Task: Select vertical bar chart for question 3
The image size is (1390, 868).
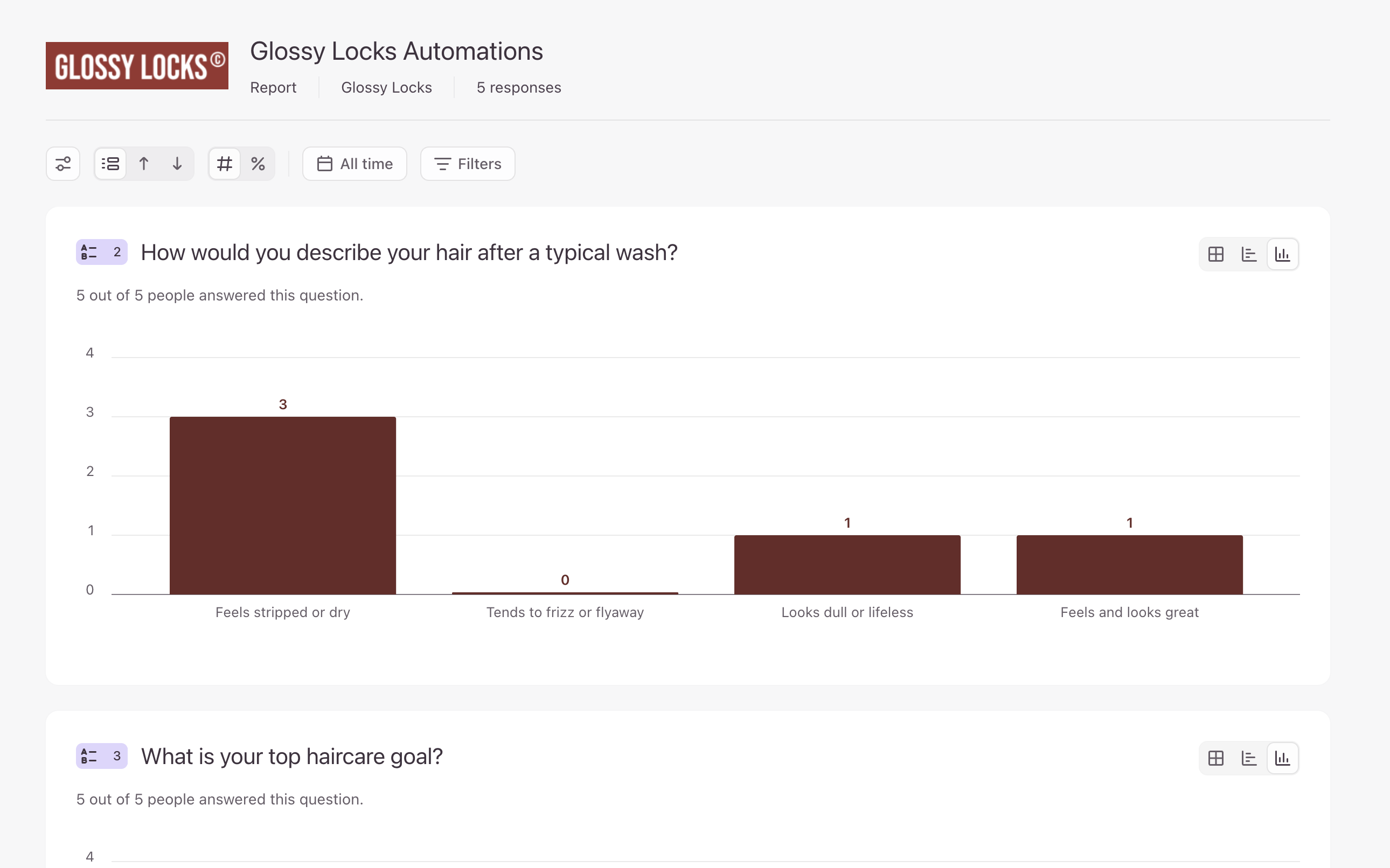Action: (x=1282, y=758)
